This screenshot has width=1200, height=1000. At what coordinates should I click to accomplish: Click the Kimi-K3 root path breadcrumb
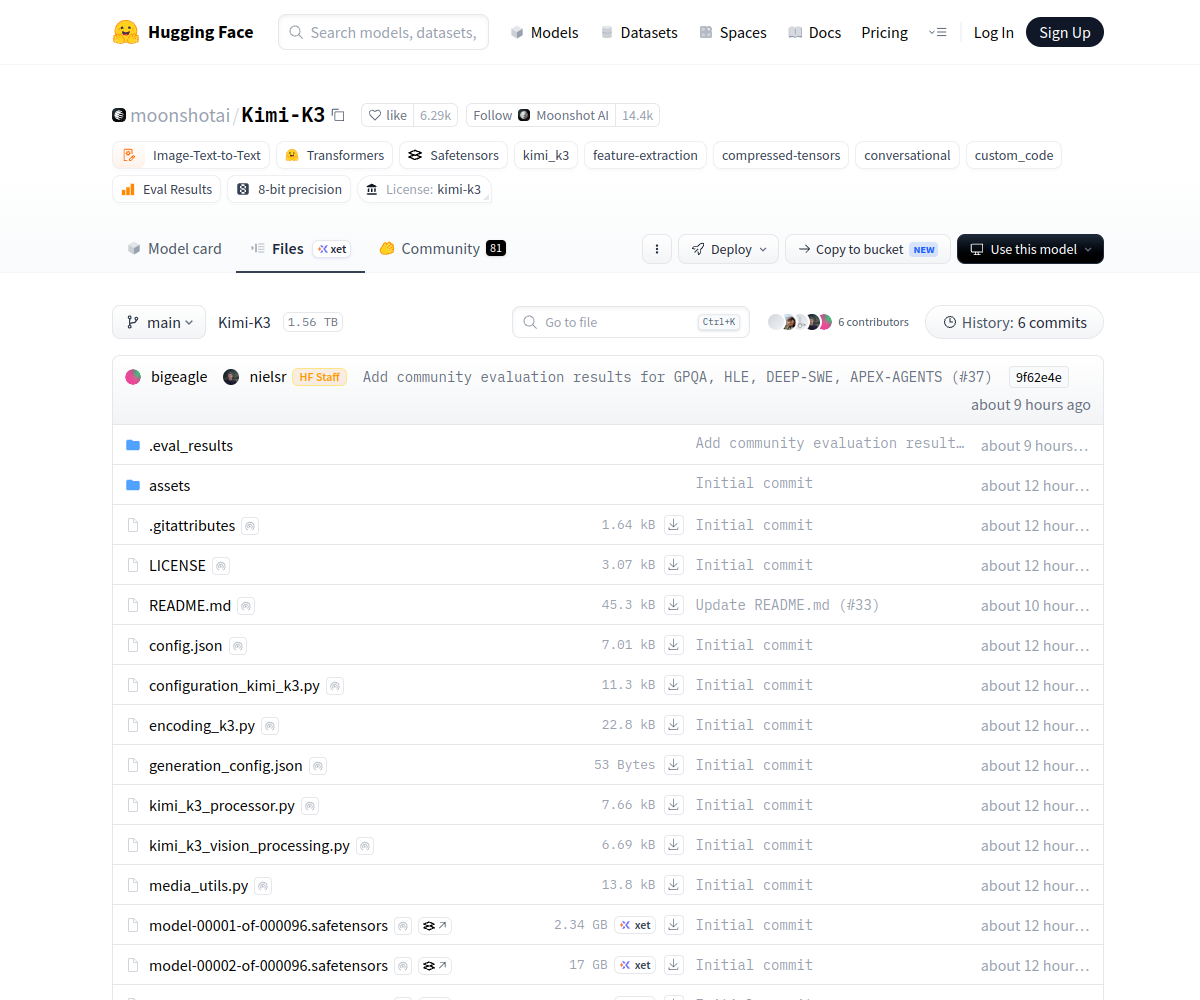(244, 322)
